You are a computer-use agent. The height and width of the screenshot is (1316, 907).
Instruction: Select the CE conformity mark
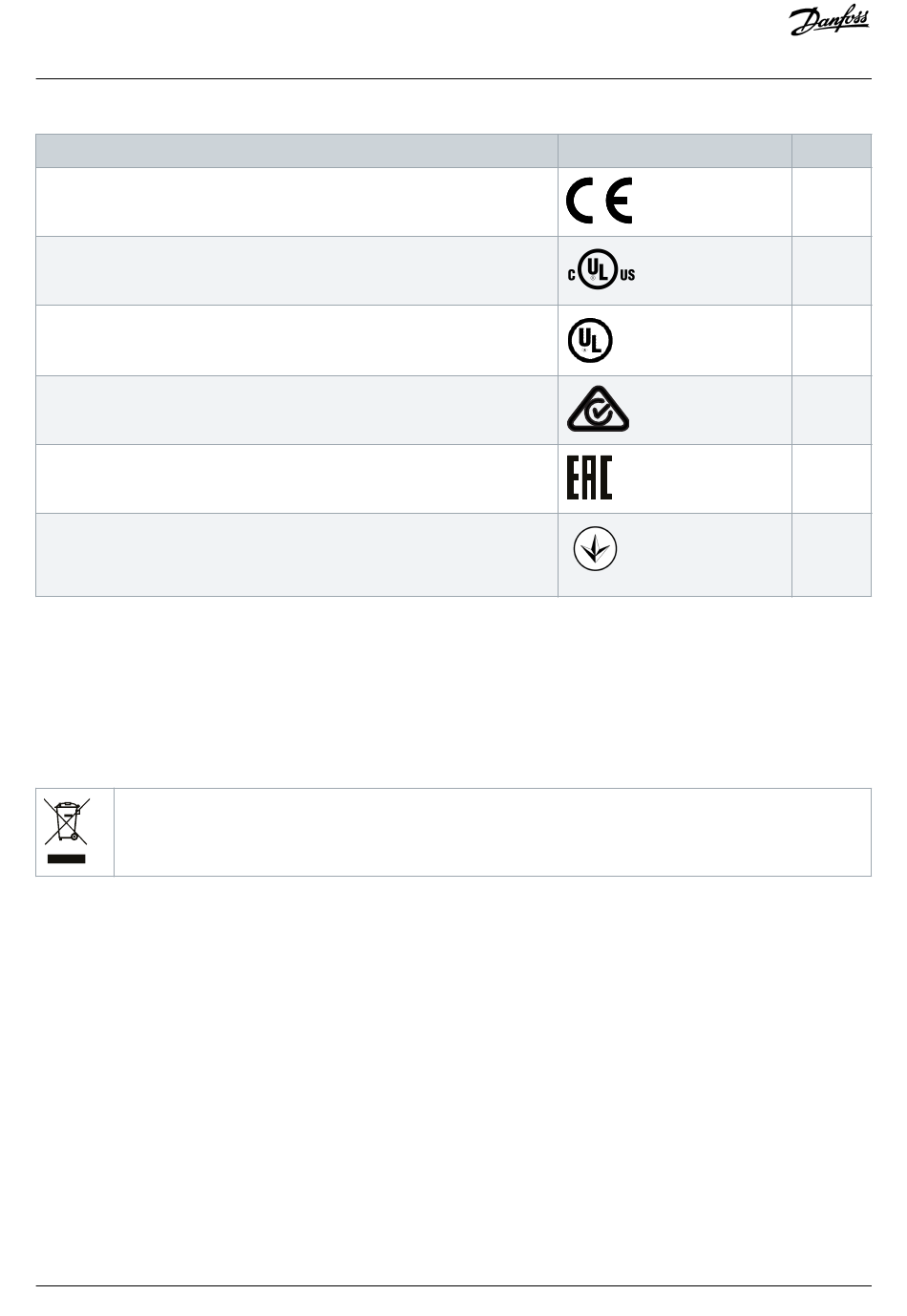click(600, 201)
